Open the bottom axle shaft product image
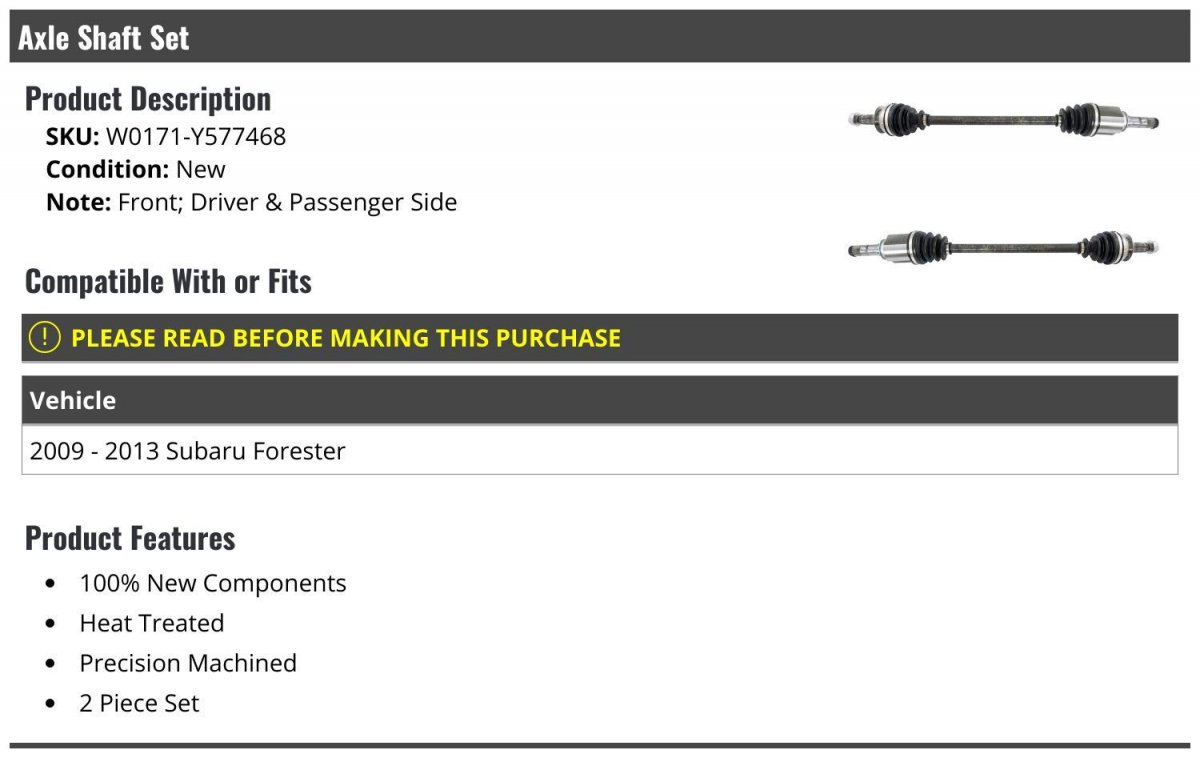1200x758 pixels. [1003, 246]
